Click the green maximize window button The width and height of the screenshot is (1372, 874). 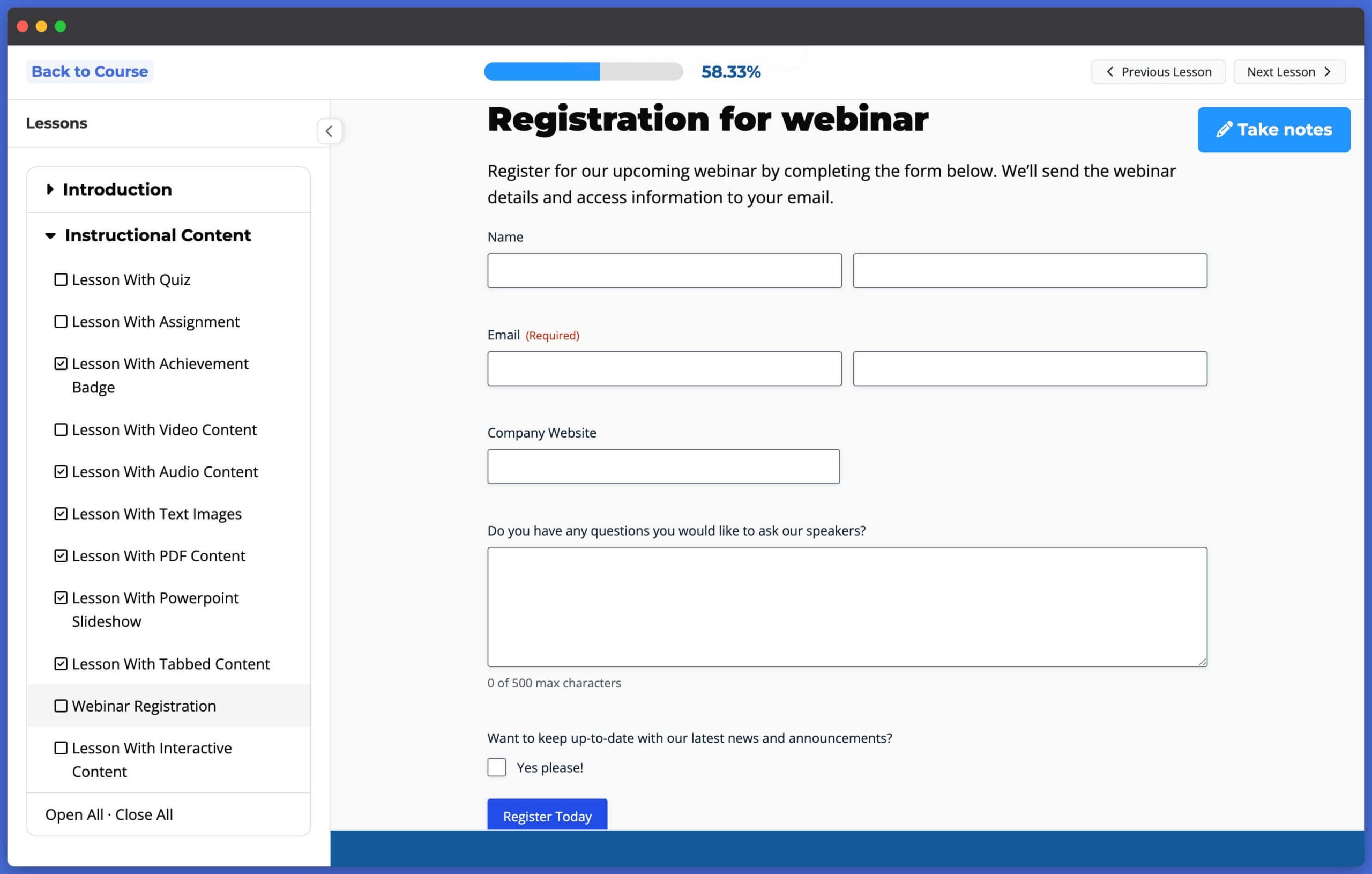[x=61, y=26]
